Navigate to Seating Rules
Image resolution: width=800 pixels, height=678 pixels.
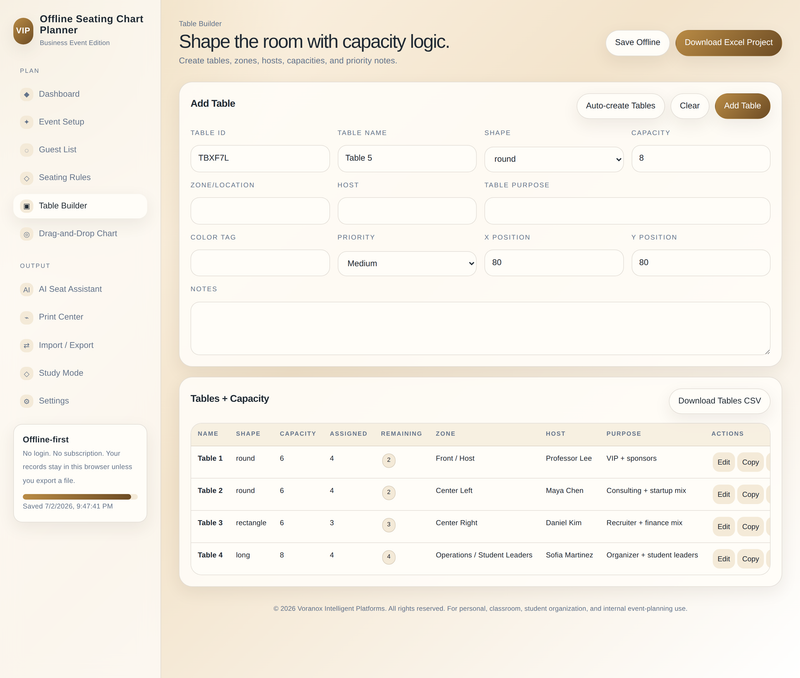80,178
